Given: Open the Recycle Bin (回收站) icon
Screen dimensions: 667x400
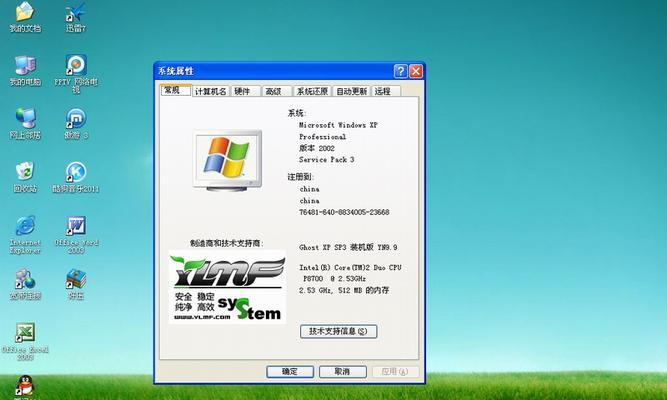Looking at the screenshot, I should (25, 177).
